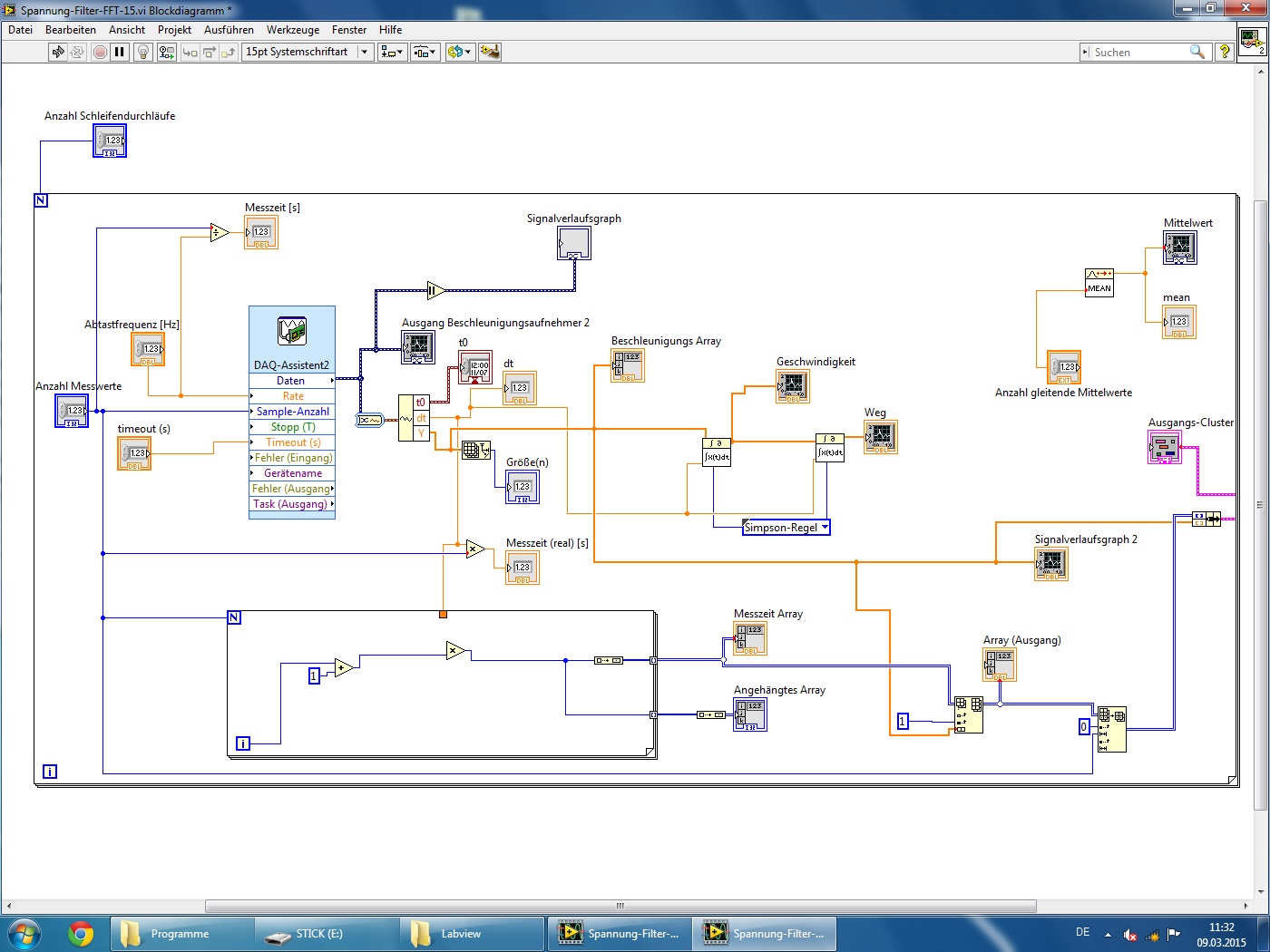Select the Abtastfrequenz [Hz] control terminal
This screenshot has height=952, width=1270.
pos(148,349)
